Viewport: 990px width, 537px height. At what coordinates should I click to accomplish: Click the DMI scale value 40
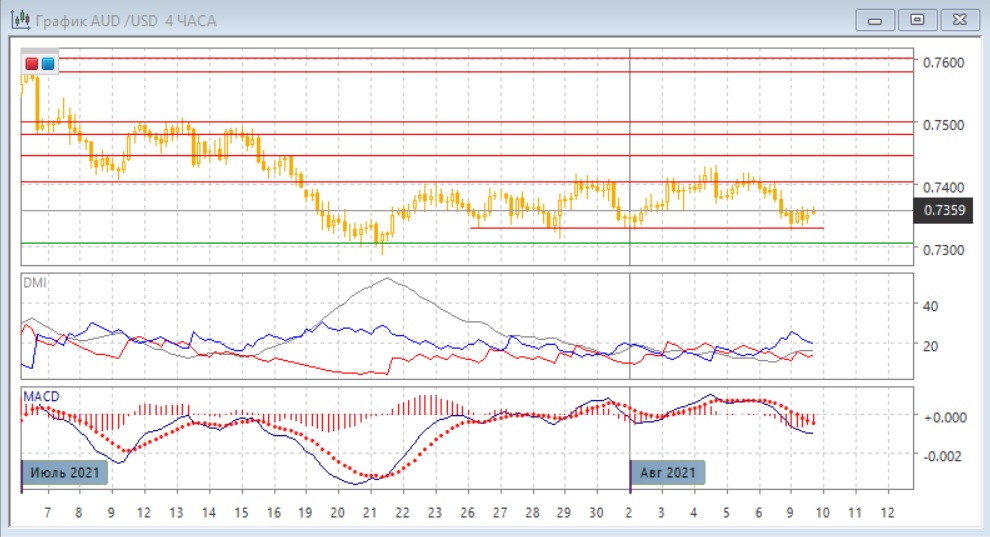click(x=930, y=307)
